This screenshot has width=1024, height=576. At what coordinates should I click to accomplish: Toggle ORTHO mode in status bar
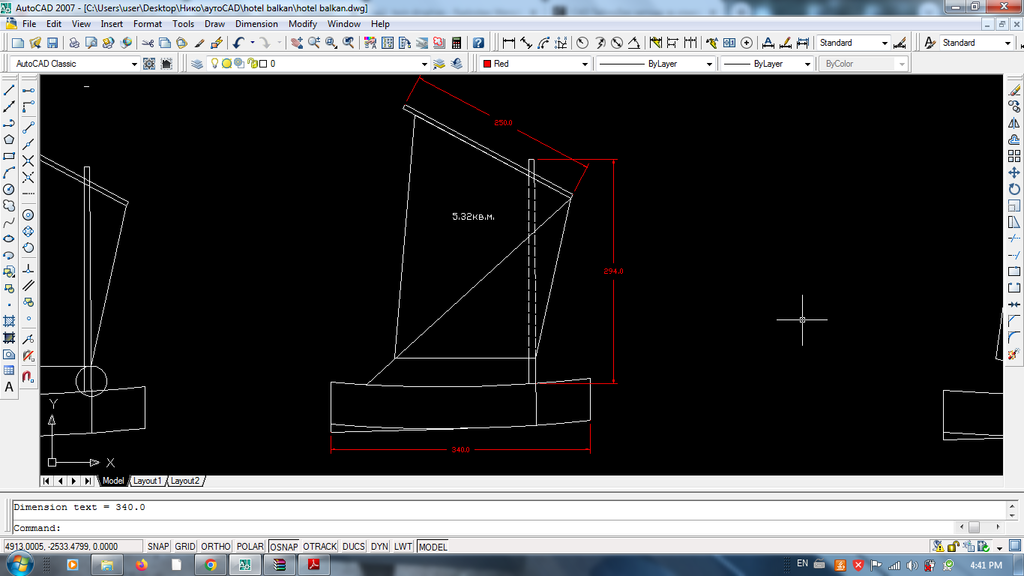coord(215,547)
